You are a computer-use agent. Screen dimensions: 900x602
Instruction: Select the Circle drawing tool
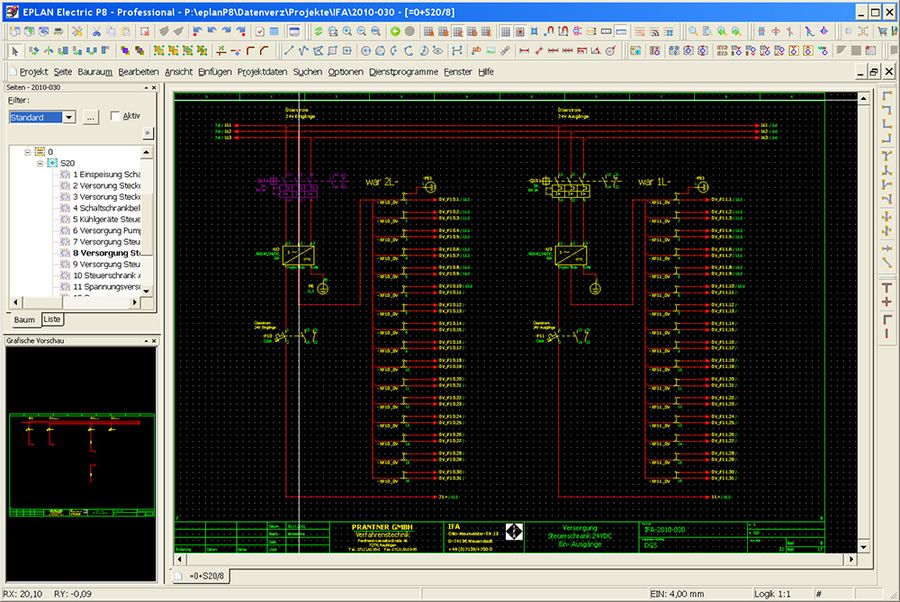[x=366, y=51]
